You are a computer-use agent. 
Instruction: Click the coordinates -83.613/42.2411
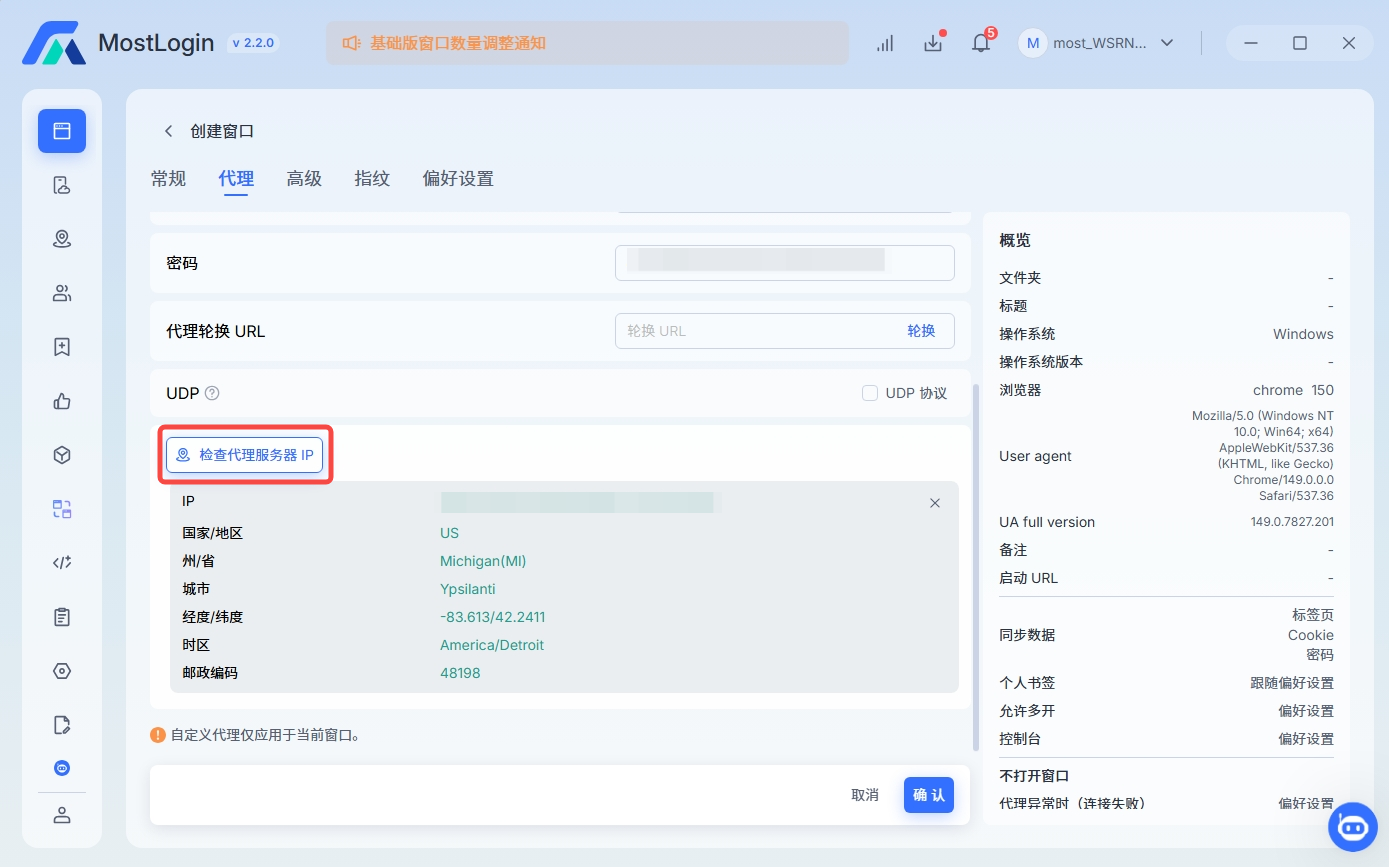click(493, 617)
